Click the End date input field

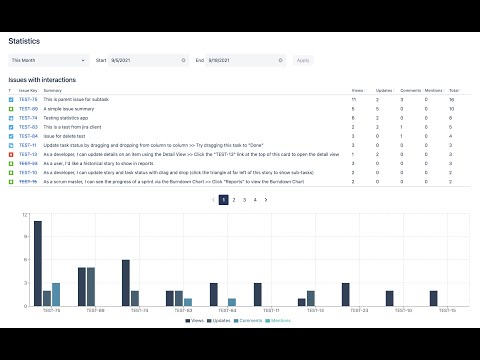[246, 60]
